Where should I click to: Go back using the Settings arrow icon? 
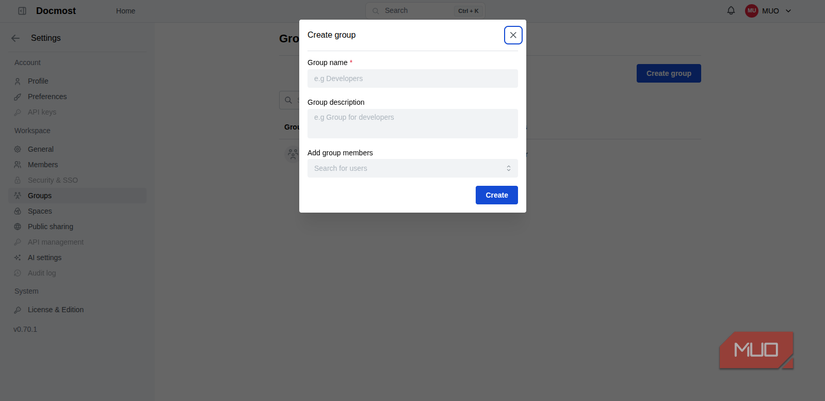[16, 38]
